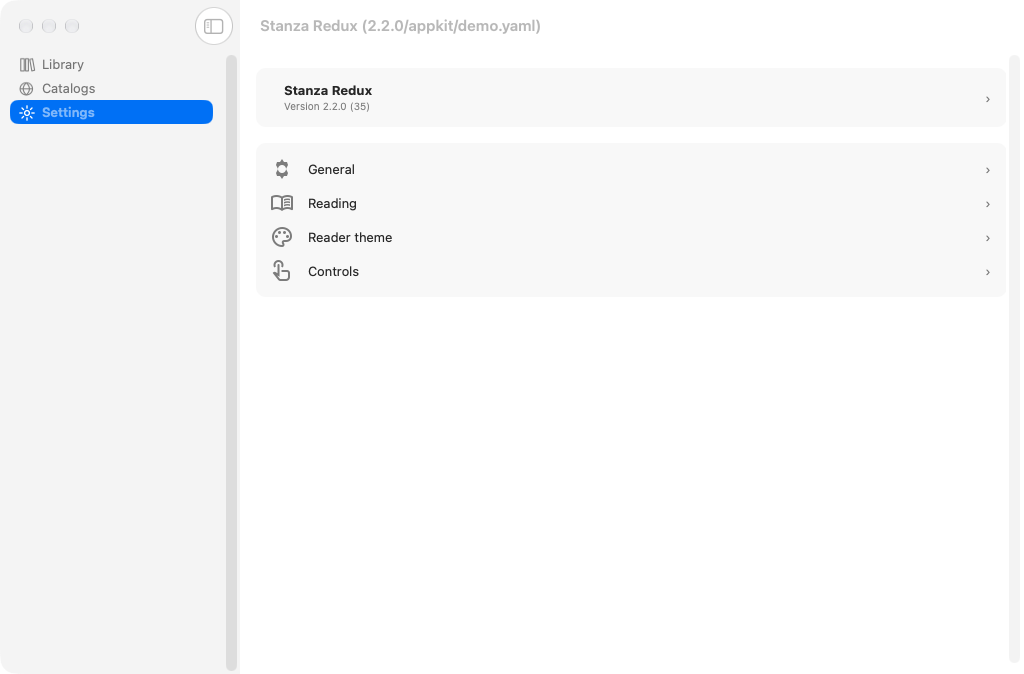
Task: Click the Version 2.2.0 (35) text
Action: [327, 106]
